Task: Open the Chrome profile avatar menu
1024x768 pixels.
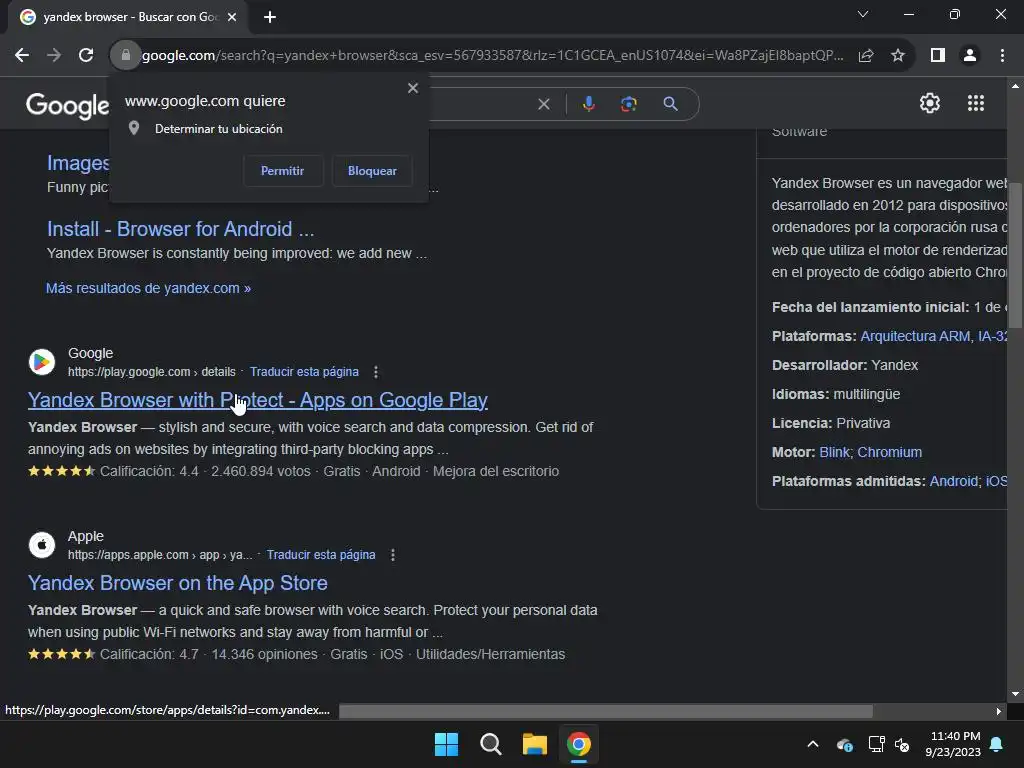Action: click(x=970, y=56)
